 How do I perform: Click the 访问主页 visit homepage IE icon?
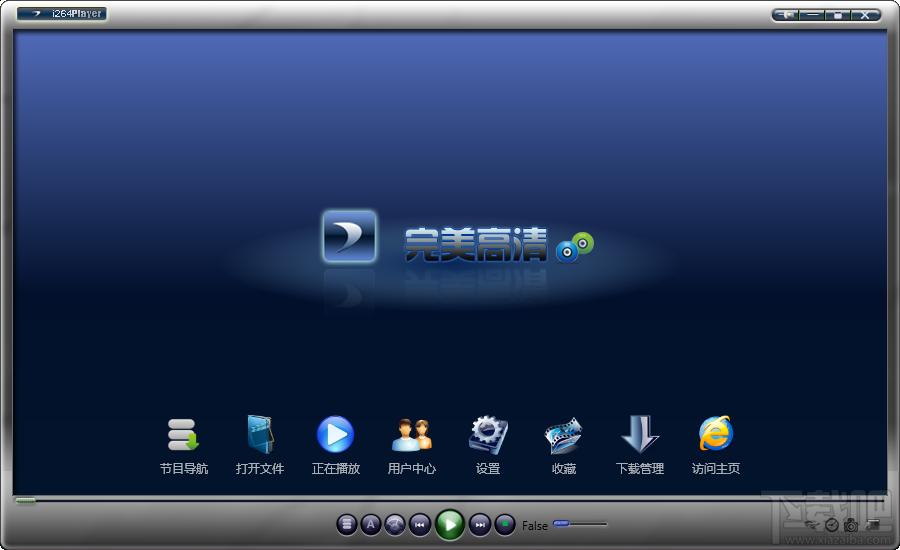click(716, 433)
